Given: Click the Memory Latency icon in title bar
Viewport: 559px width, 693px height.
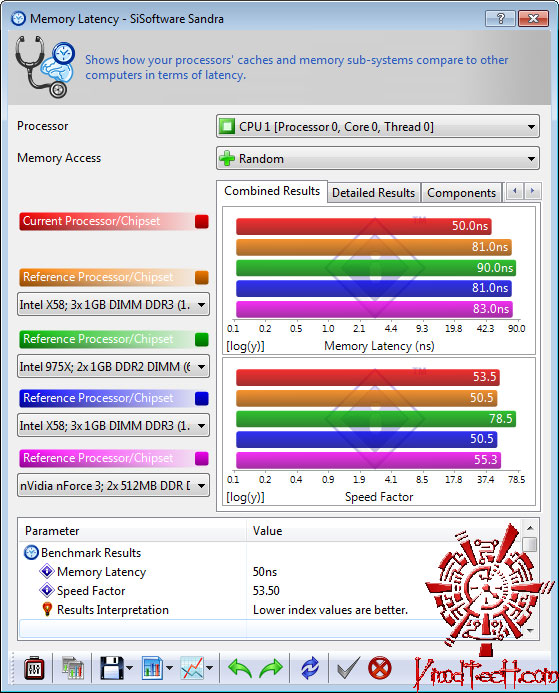Looking at the screenshot, I should [18, 19].
